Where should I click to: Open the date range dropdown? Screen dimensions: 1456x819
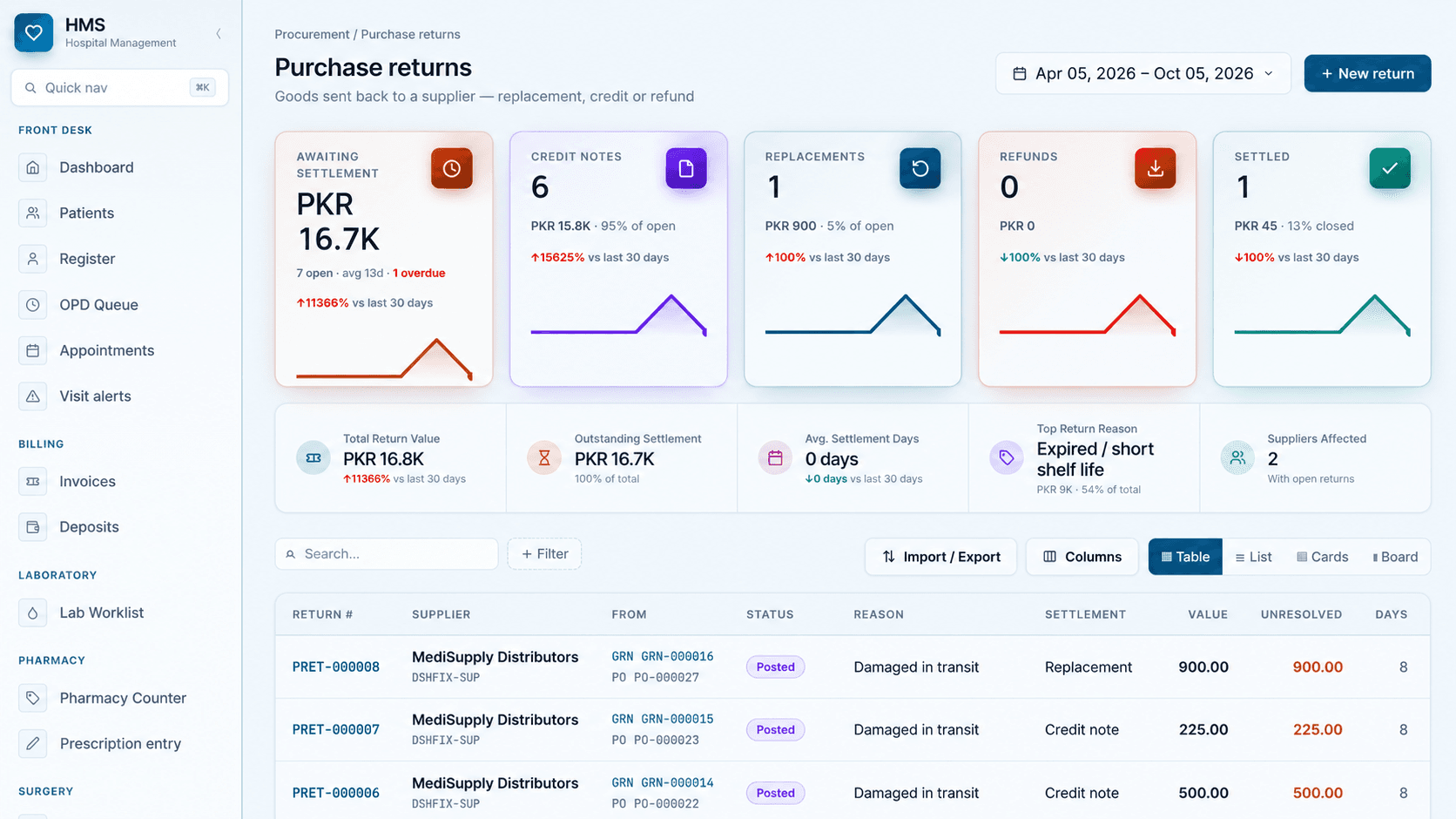tap(1143, 74)
